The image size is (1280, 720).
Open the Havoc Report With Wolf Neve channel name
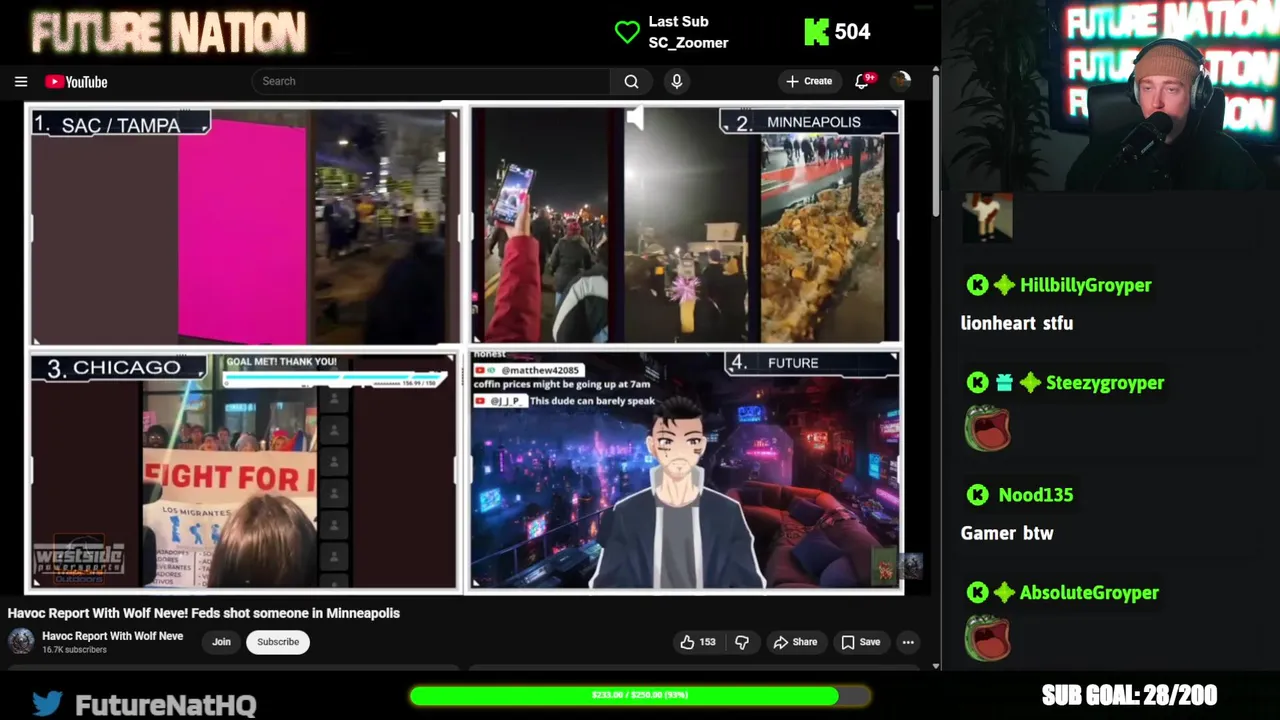point(112,636)
